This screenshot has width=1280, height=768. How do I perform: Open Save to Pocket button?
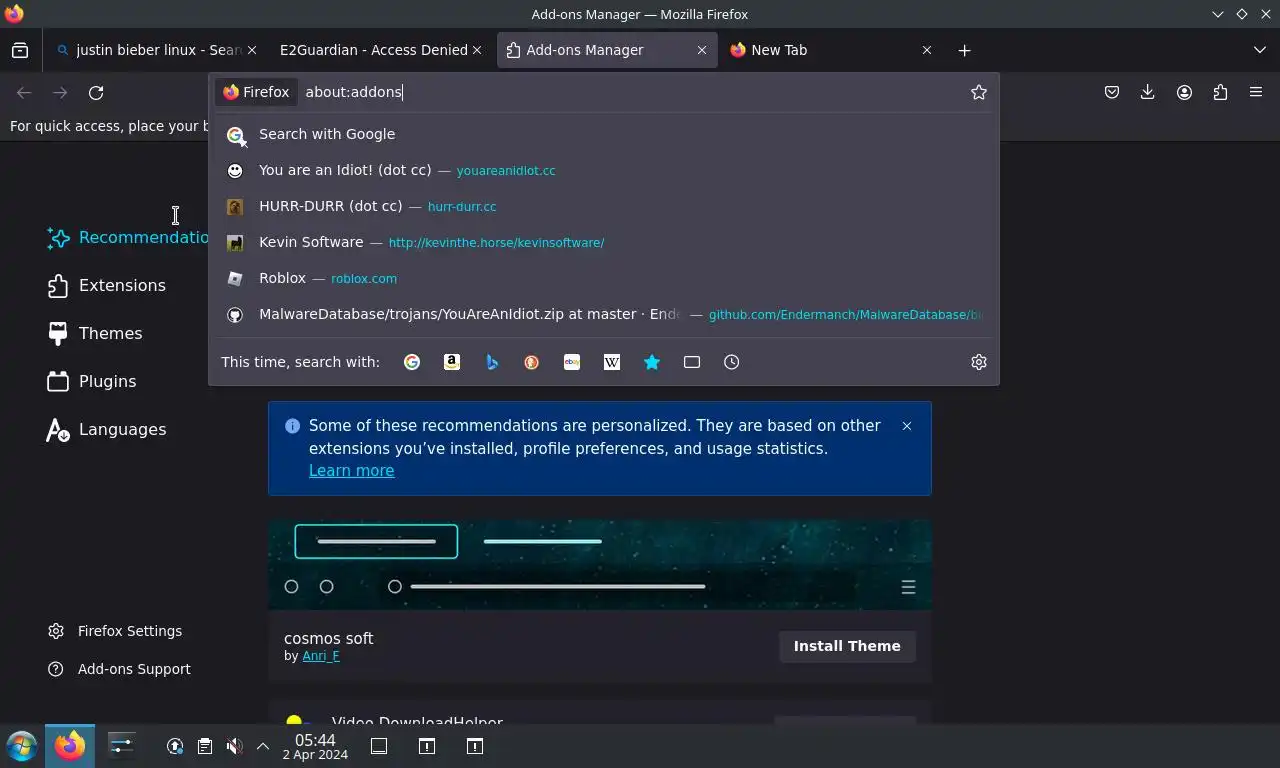[x=1112, y=92]
